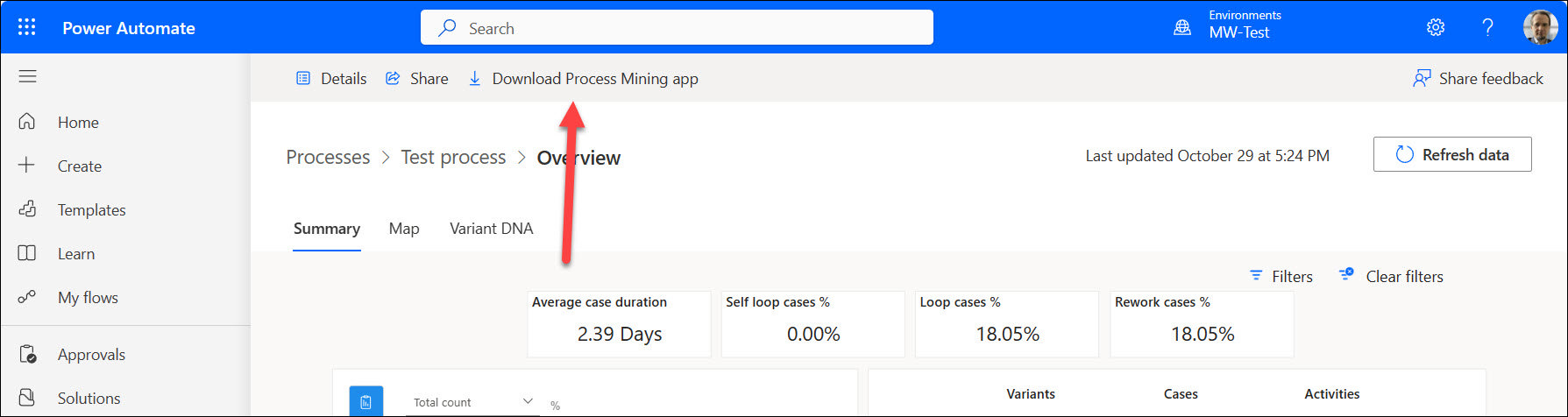Click the Refresh data button
The width and height of the screenshot is (1568, 417).
click(1451, 155)
